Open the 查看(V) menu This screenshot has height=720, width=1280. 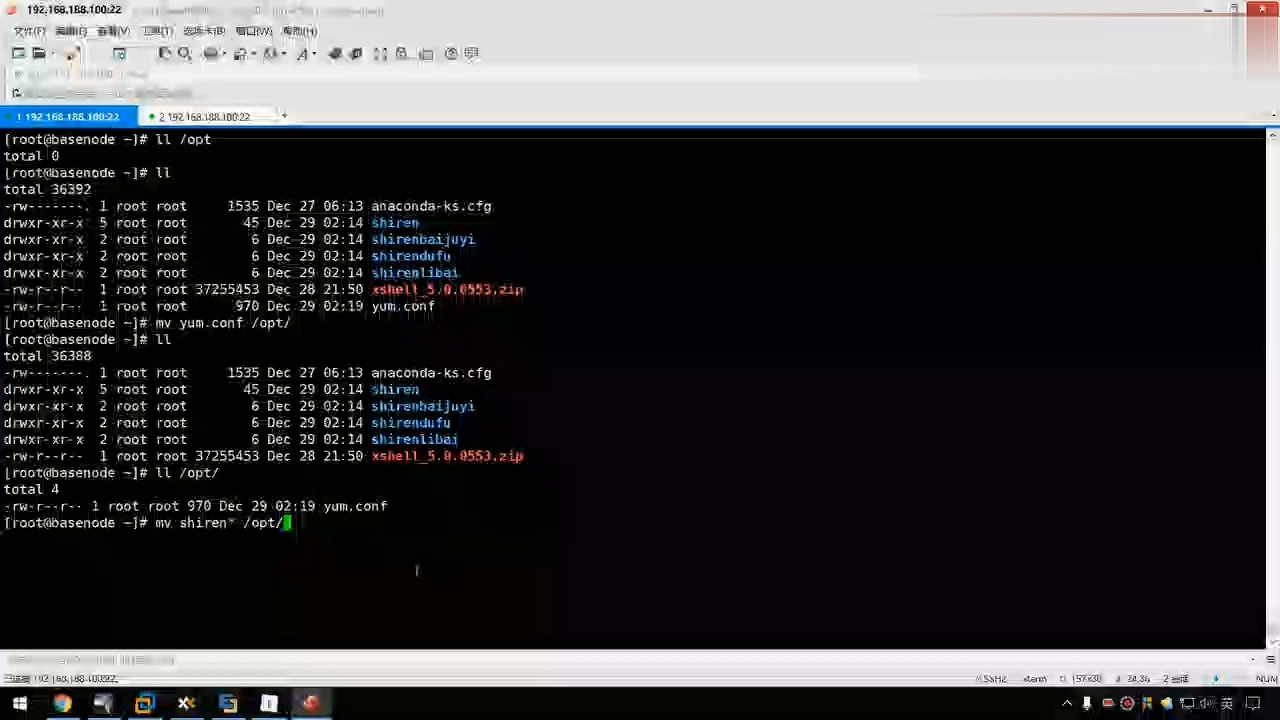coord(113,31)
